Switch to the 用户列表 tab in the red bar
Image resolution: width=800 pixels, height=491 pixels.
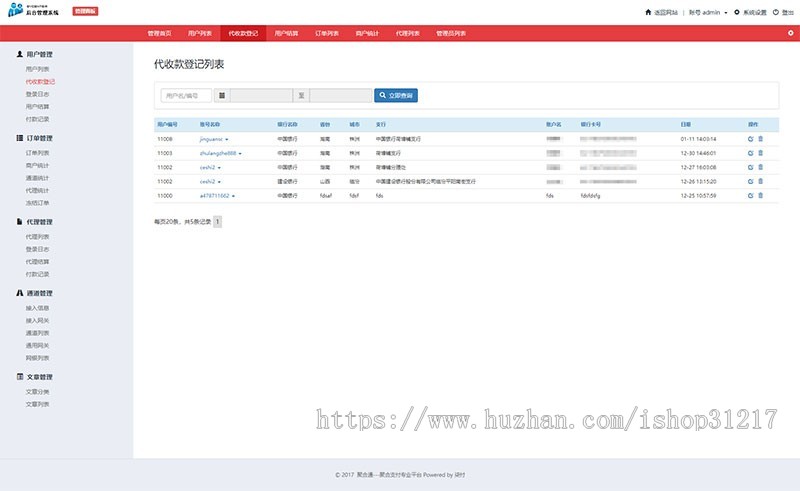pyautogui.click(x=199, y=33)
